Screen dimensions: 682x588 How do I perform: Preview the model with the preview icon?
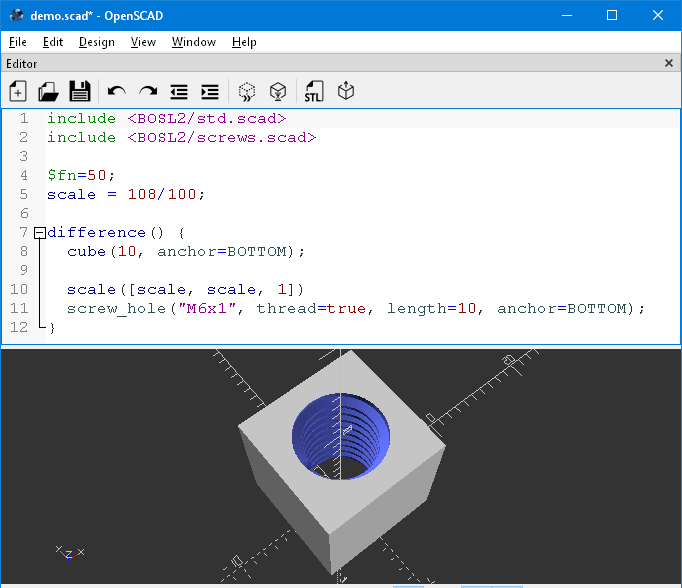click(x=247, y=92)
